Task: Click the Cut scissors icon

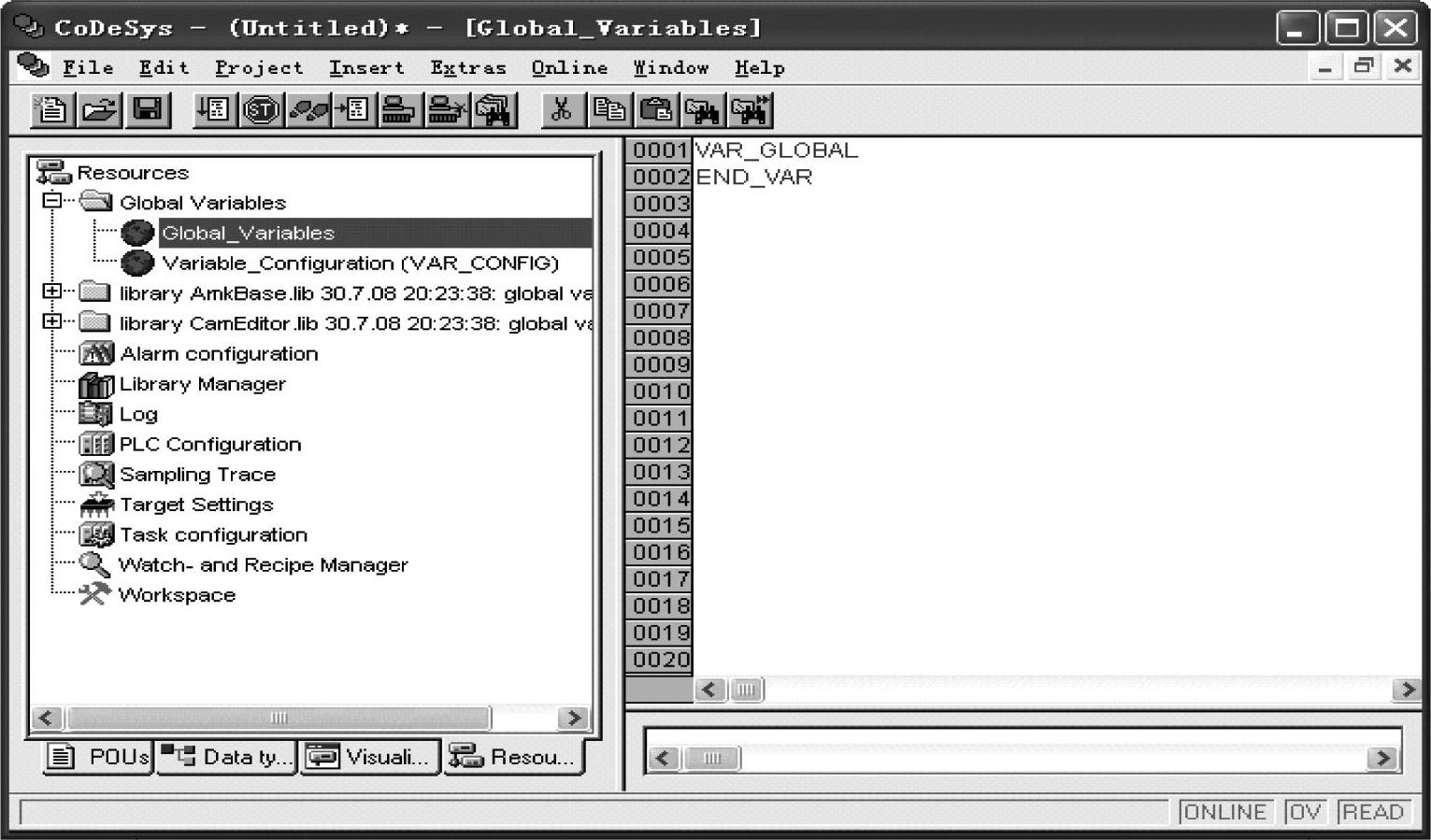Action: [x=561, y=110]
